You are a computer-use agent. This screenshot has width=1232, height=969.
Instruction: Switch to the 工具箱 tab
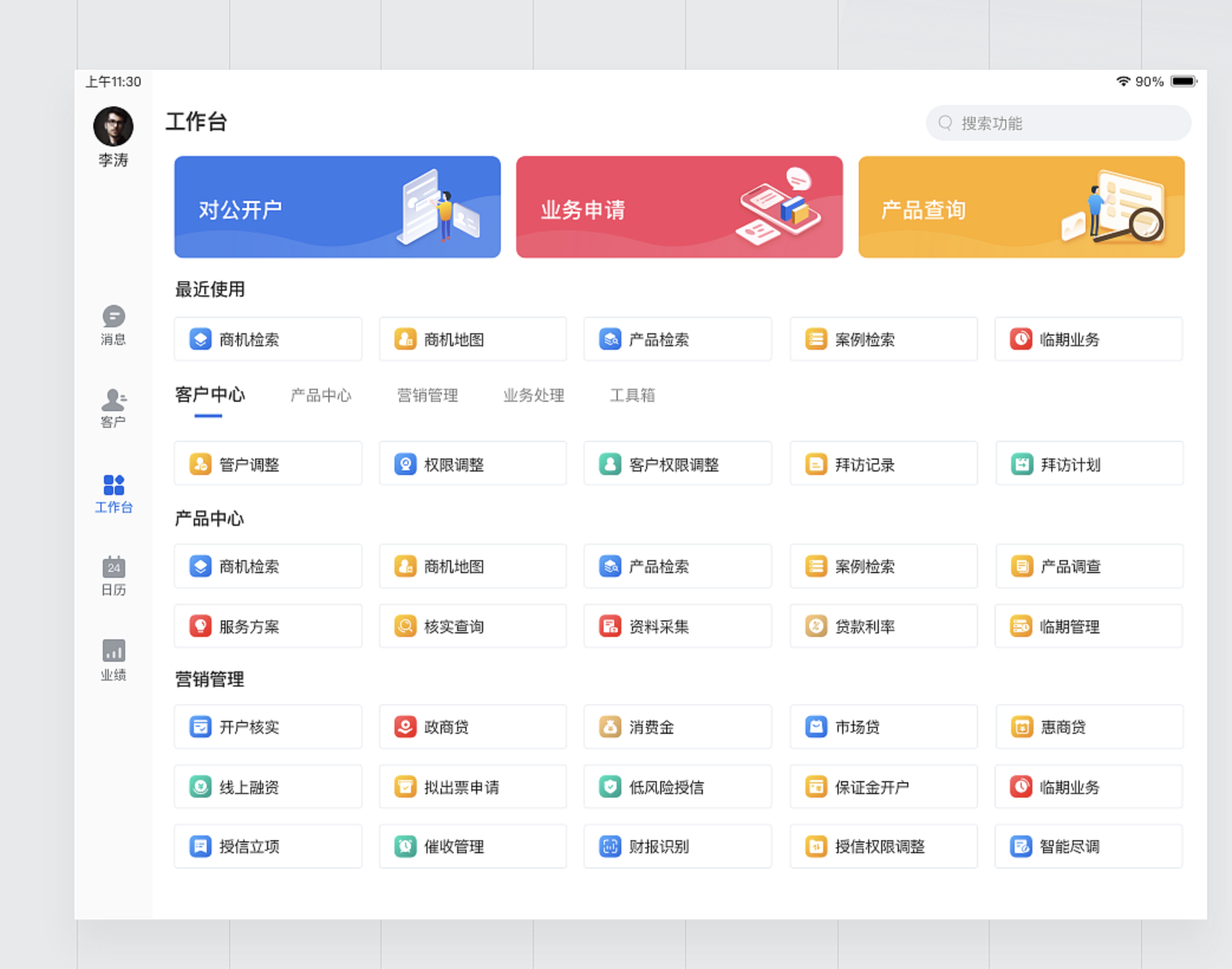pyautogui.click(x=632, y=395)
